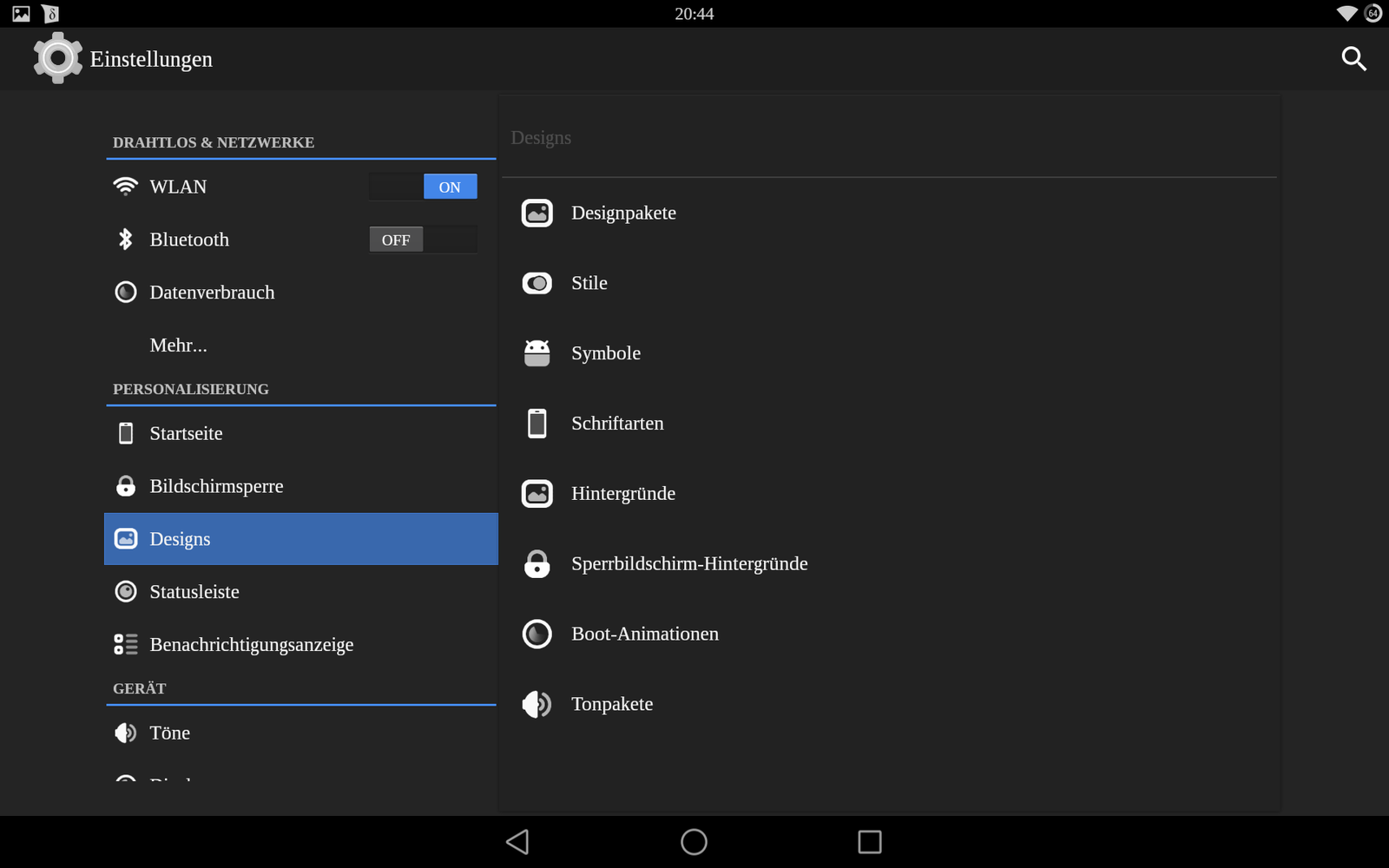Open Designpakete theme packs
1389x868 pixels.
point(623,213)
